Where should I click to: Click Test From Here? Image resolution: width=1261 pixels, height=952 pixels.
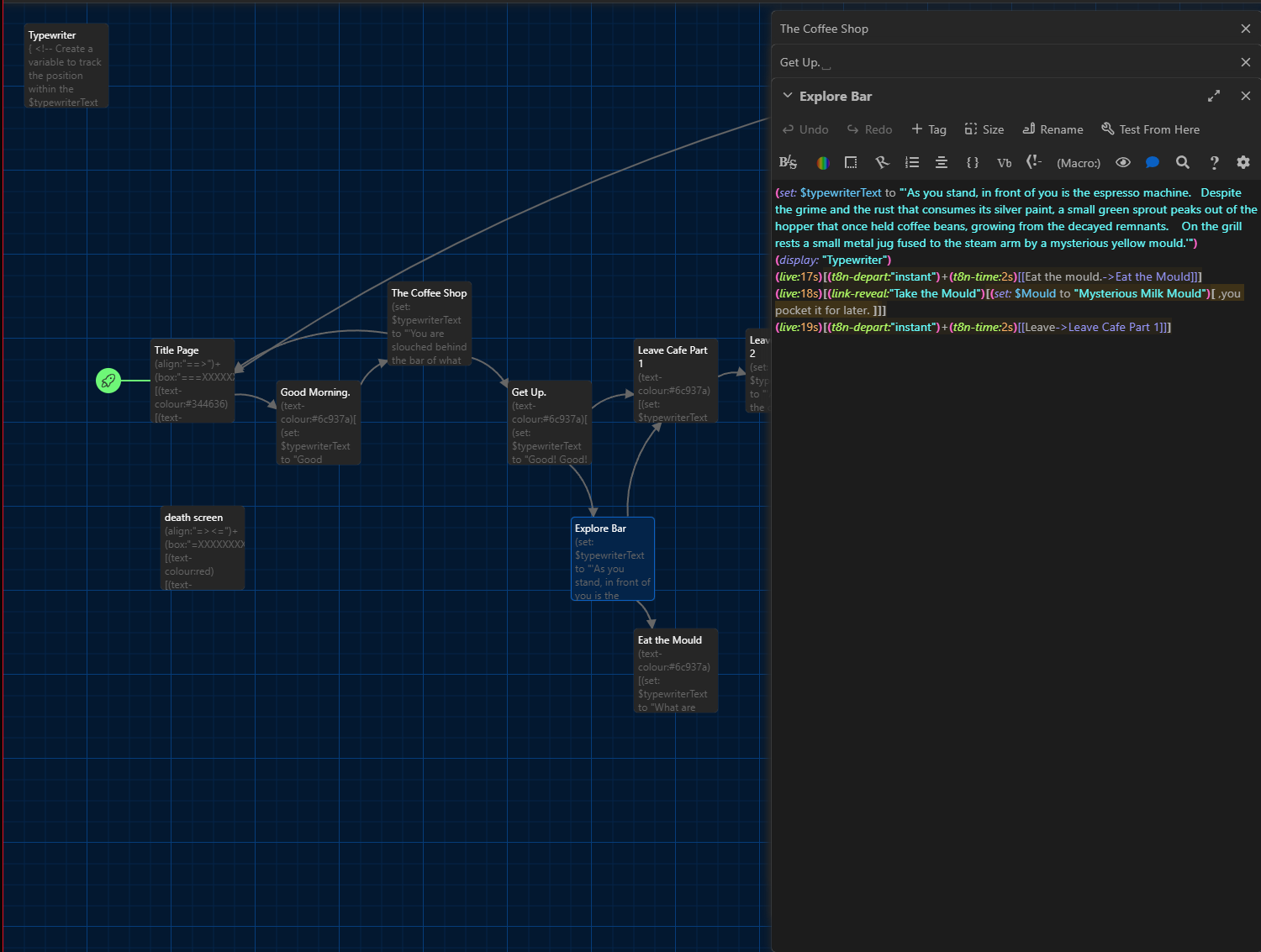(x=1151, y=129)
